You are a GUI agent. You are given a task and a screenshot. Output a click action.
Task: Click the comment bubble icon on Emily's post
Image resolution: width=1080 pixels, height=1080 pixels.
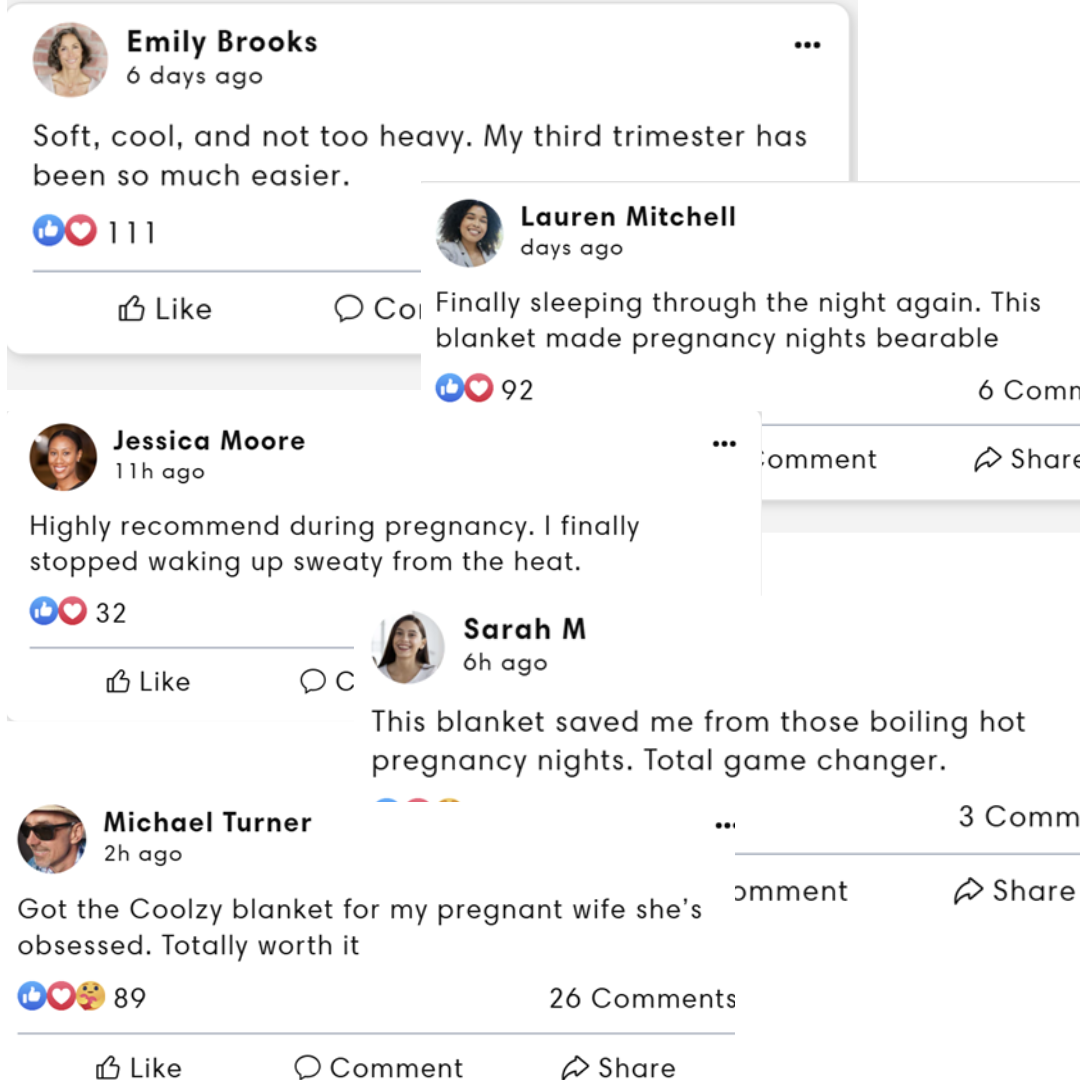[x=349, y=309]
